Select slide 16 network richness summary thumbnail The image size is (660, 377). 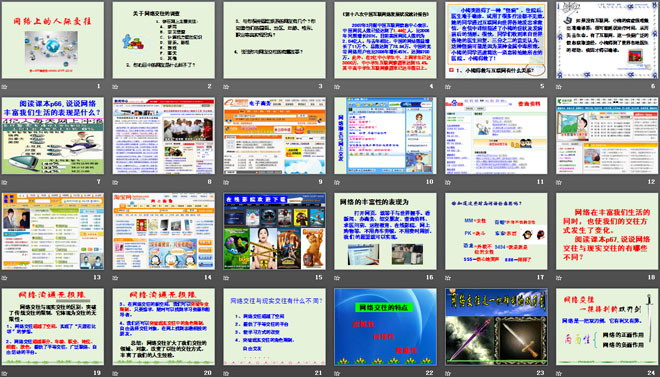pos(385,231)
